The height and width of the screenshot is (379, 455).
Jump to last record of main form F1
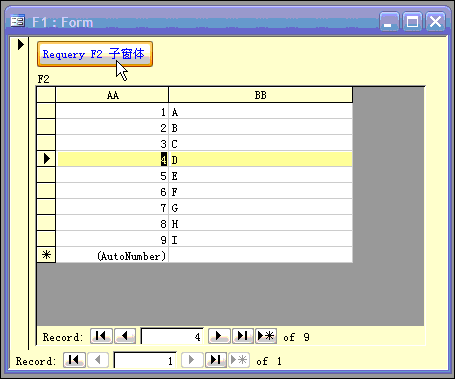pyautogui.click(x=216, y=360)
